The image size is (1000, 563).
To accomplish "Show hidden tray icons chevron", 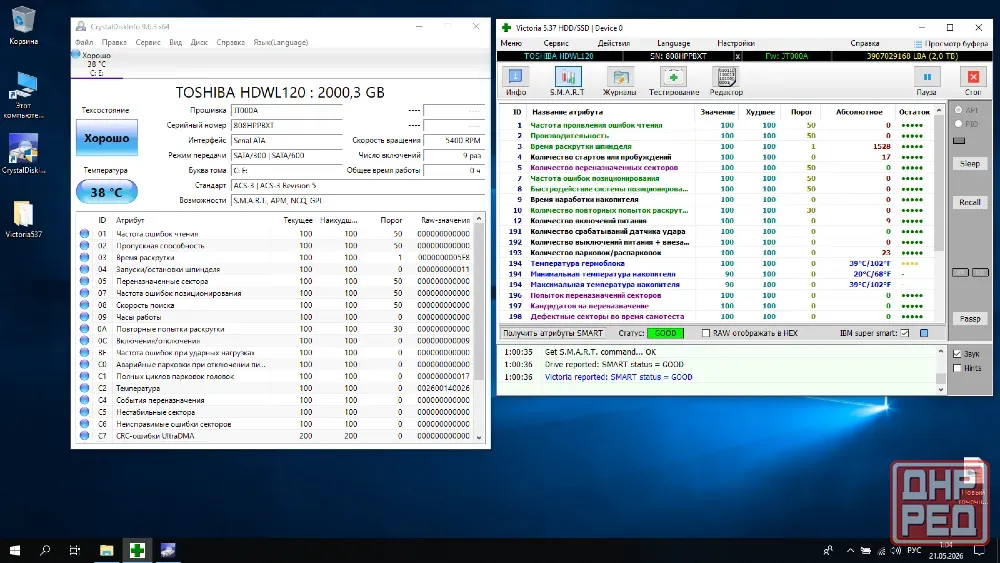I will 850,550.
